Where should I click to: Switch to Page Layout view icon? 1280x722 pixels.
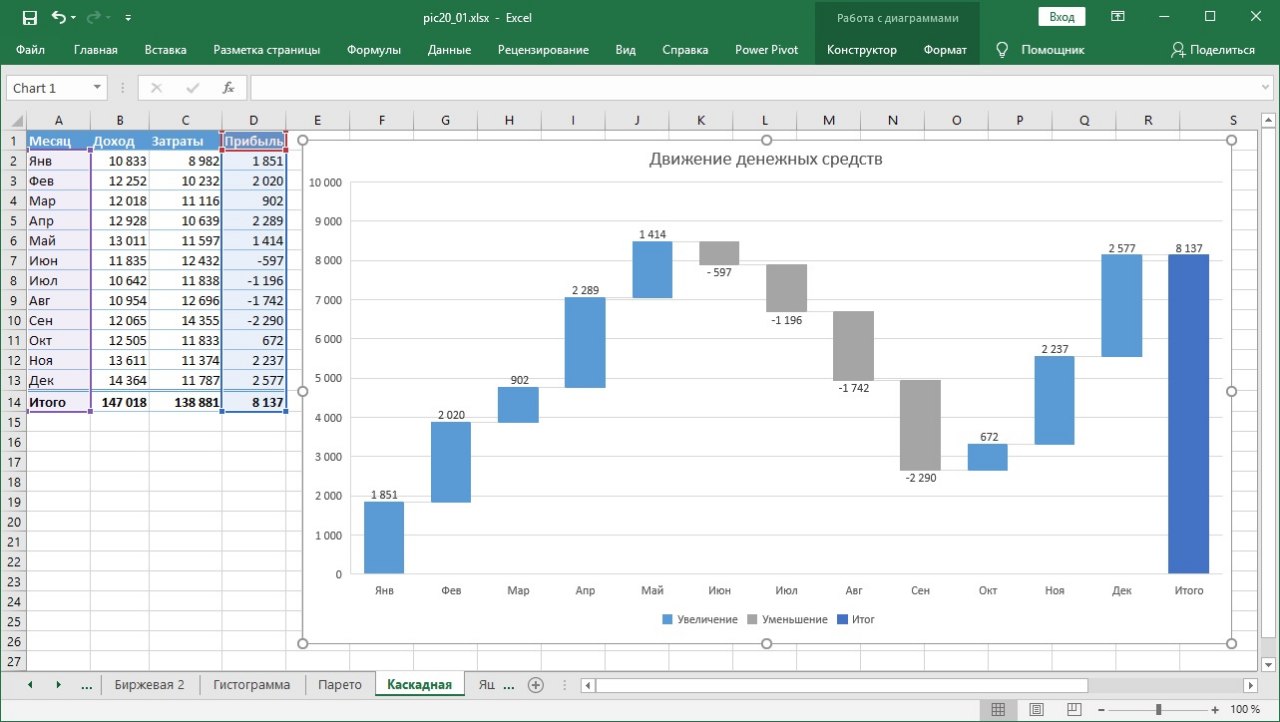click(1036, 709)
